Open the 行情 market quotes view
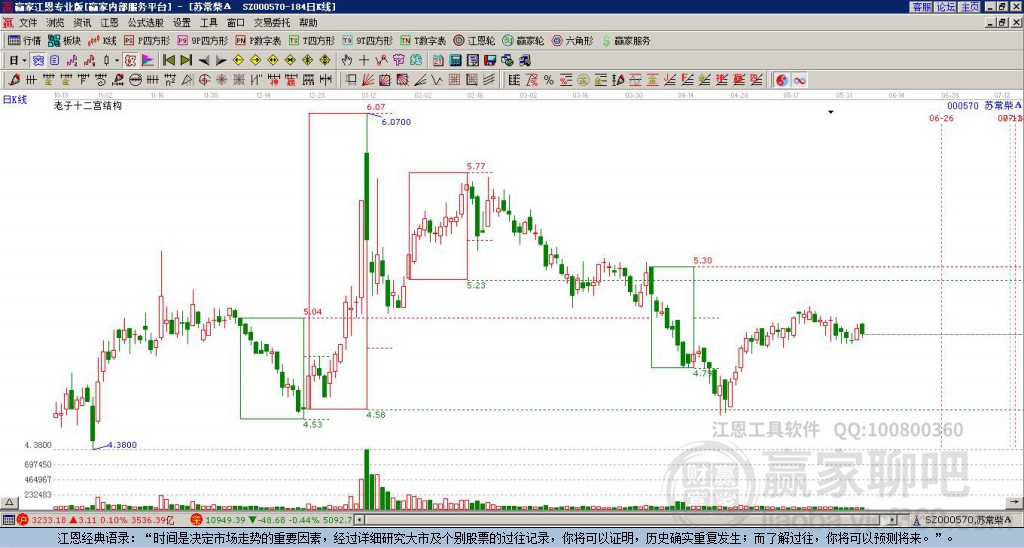 click(24, 40)
